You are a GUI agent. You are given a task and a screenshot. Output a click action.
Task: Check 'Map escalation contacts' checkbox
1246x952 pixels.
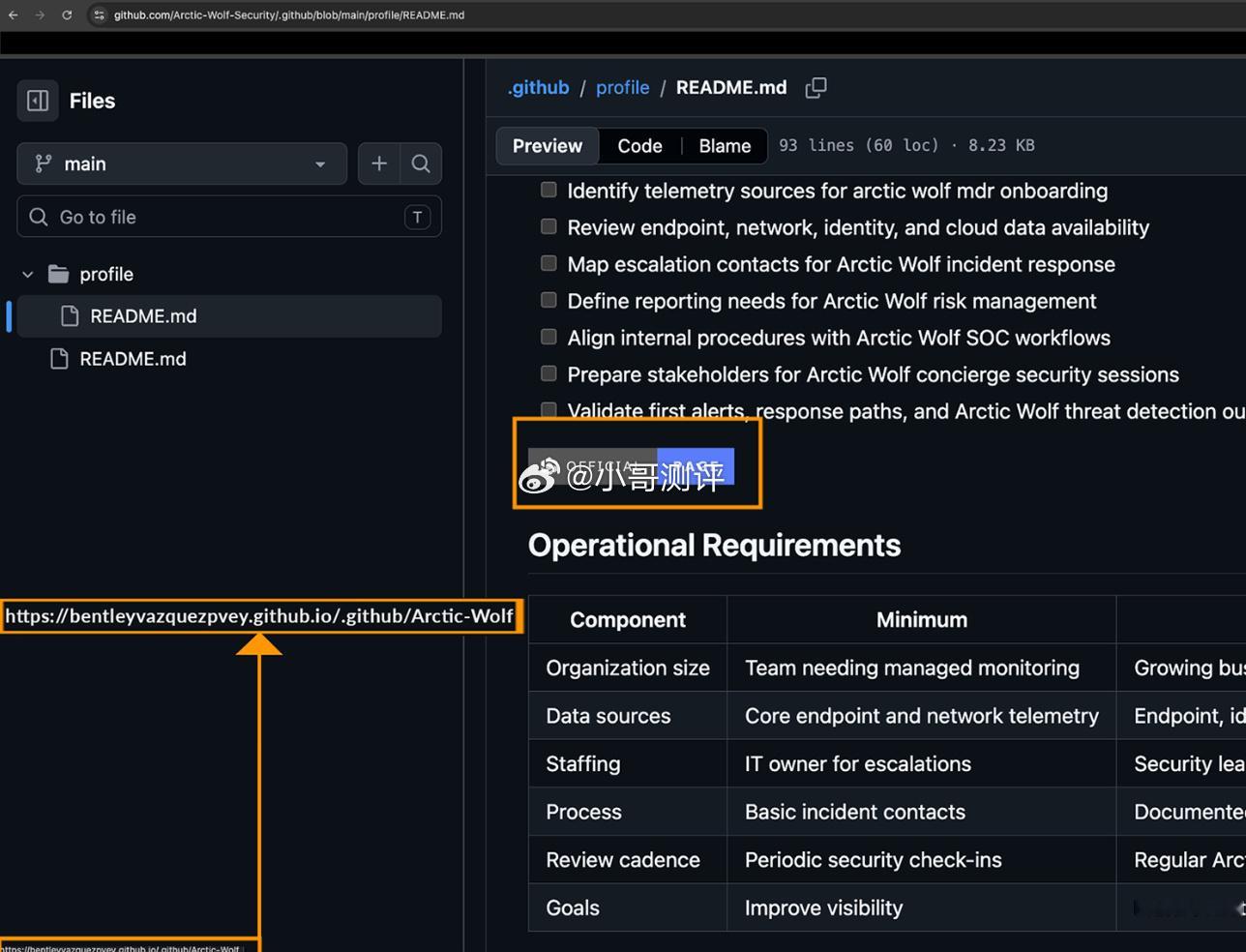coord(549,263)
